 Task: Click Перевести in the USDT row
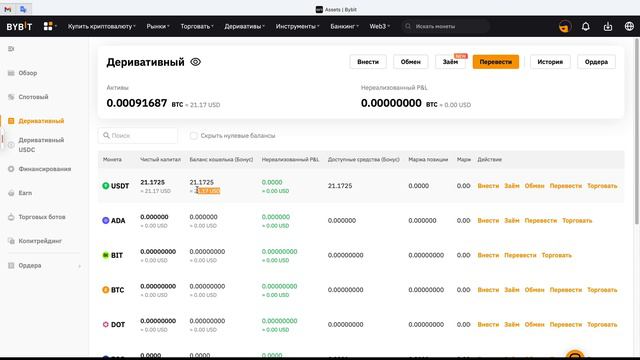click(566, 186)
